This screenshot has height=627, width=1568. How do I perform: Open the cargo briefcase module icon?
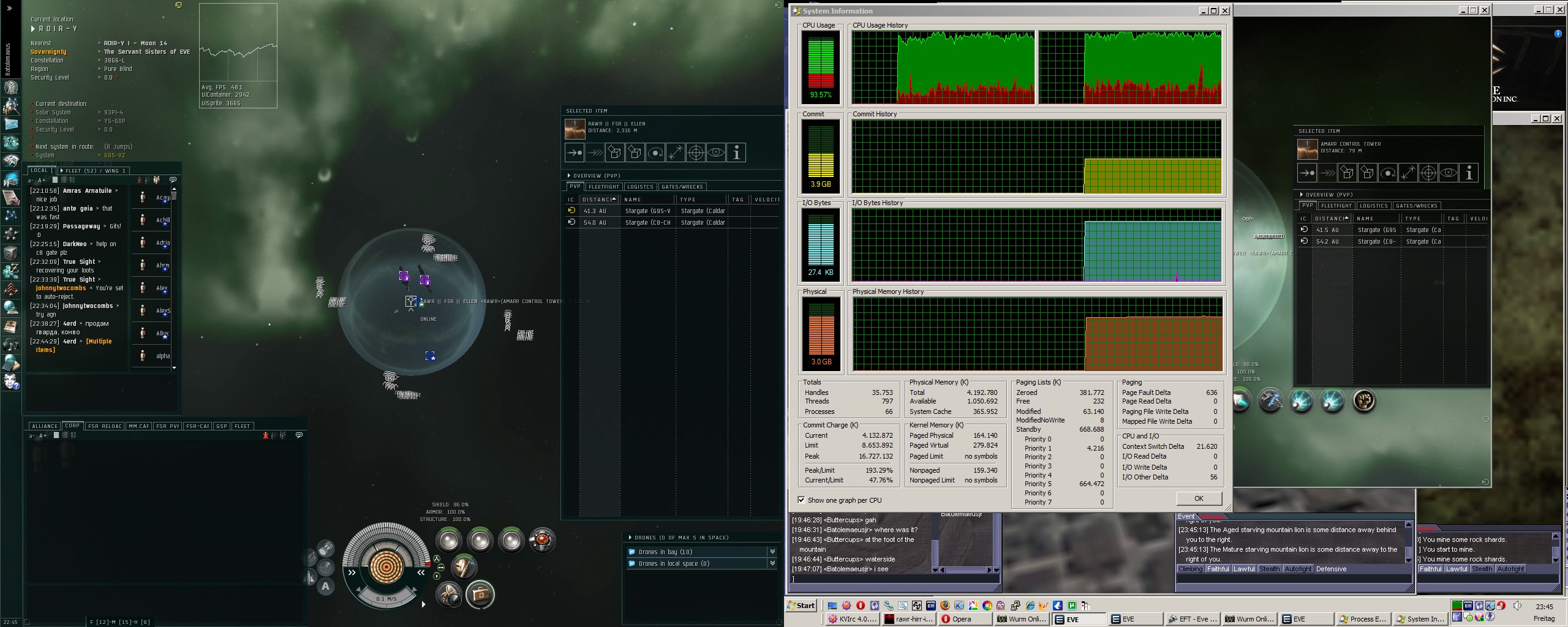[x=480, y=594]
